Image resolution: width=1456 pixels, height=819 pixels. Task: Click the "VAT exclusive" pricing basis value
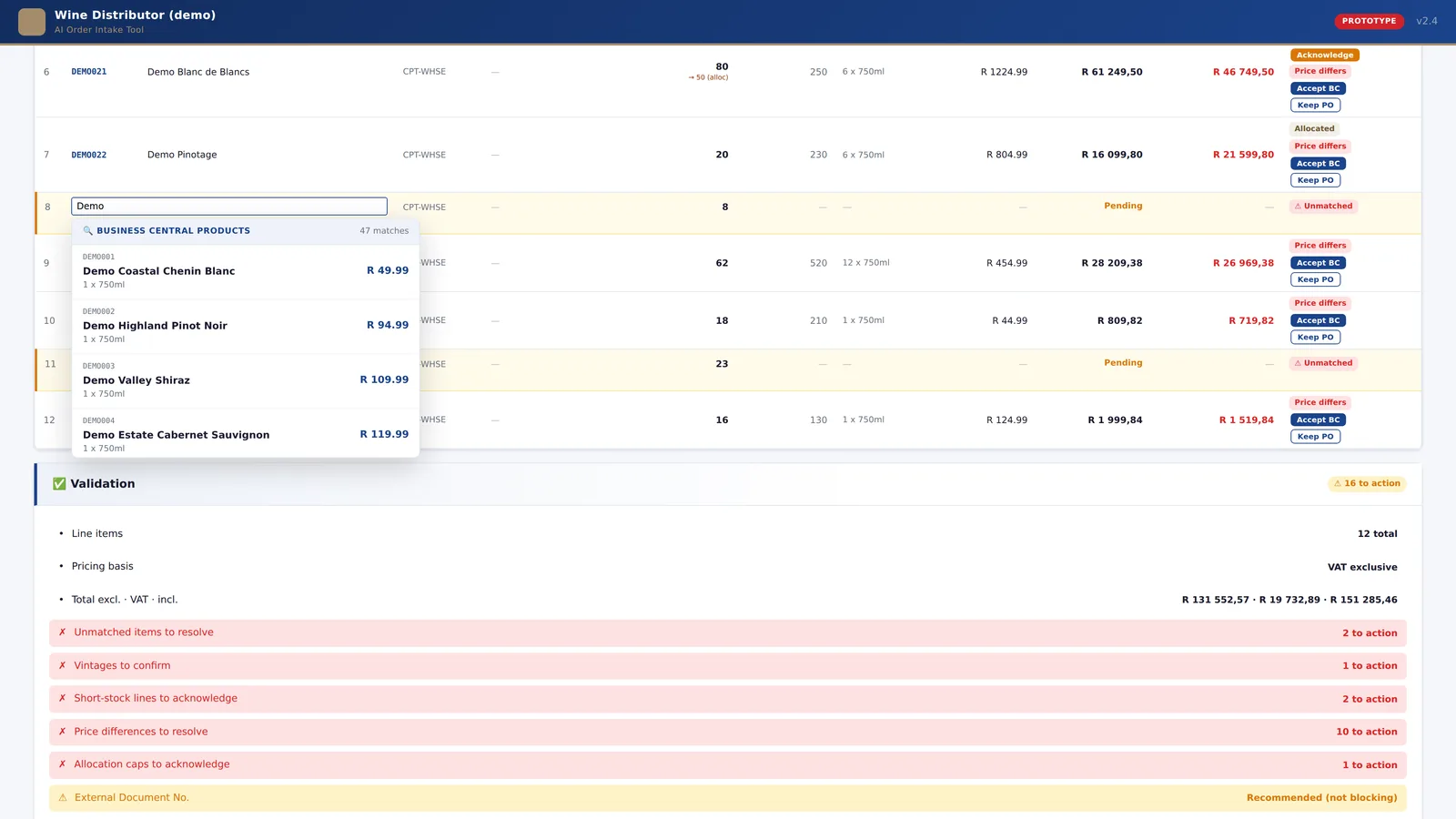click(1362, 567)
